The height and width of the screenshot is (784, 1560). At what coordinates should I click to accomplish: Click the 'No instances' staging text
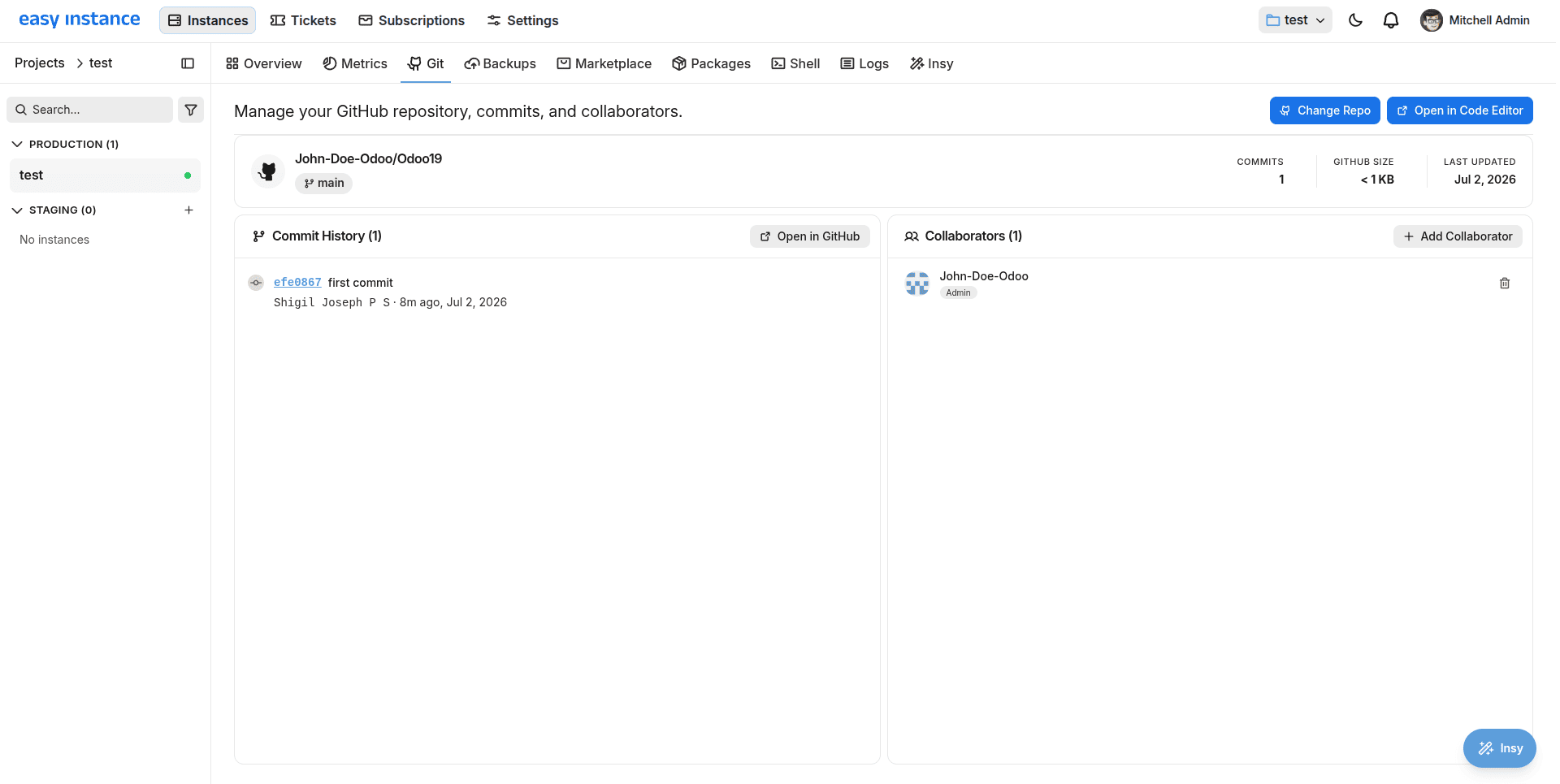[54, 240]
